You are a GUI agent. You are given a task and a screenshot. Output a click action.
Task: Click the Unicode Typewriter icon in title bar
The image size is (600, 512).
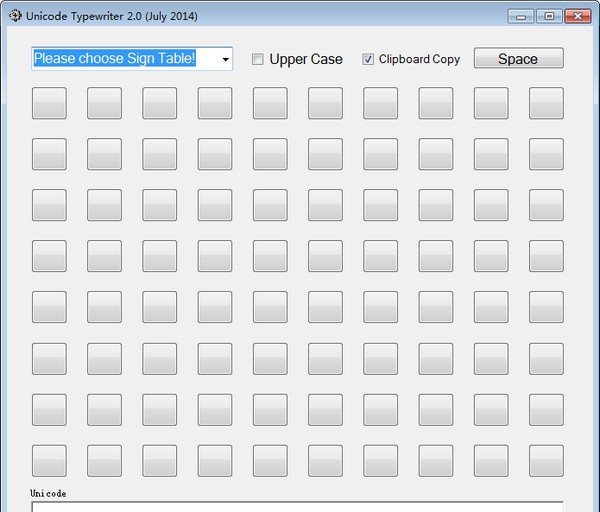[14, 15]
